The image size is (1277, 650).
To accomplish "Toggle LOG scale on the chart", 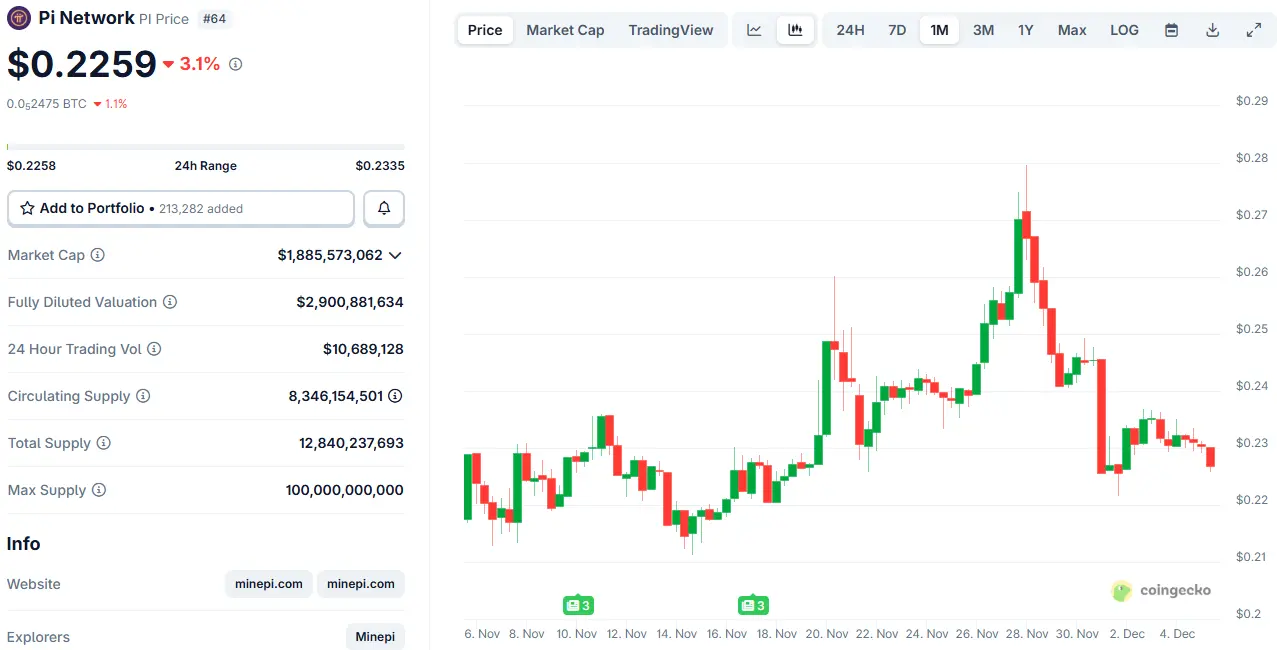I will [x=1123, y=30].
